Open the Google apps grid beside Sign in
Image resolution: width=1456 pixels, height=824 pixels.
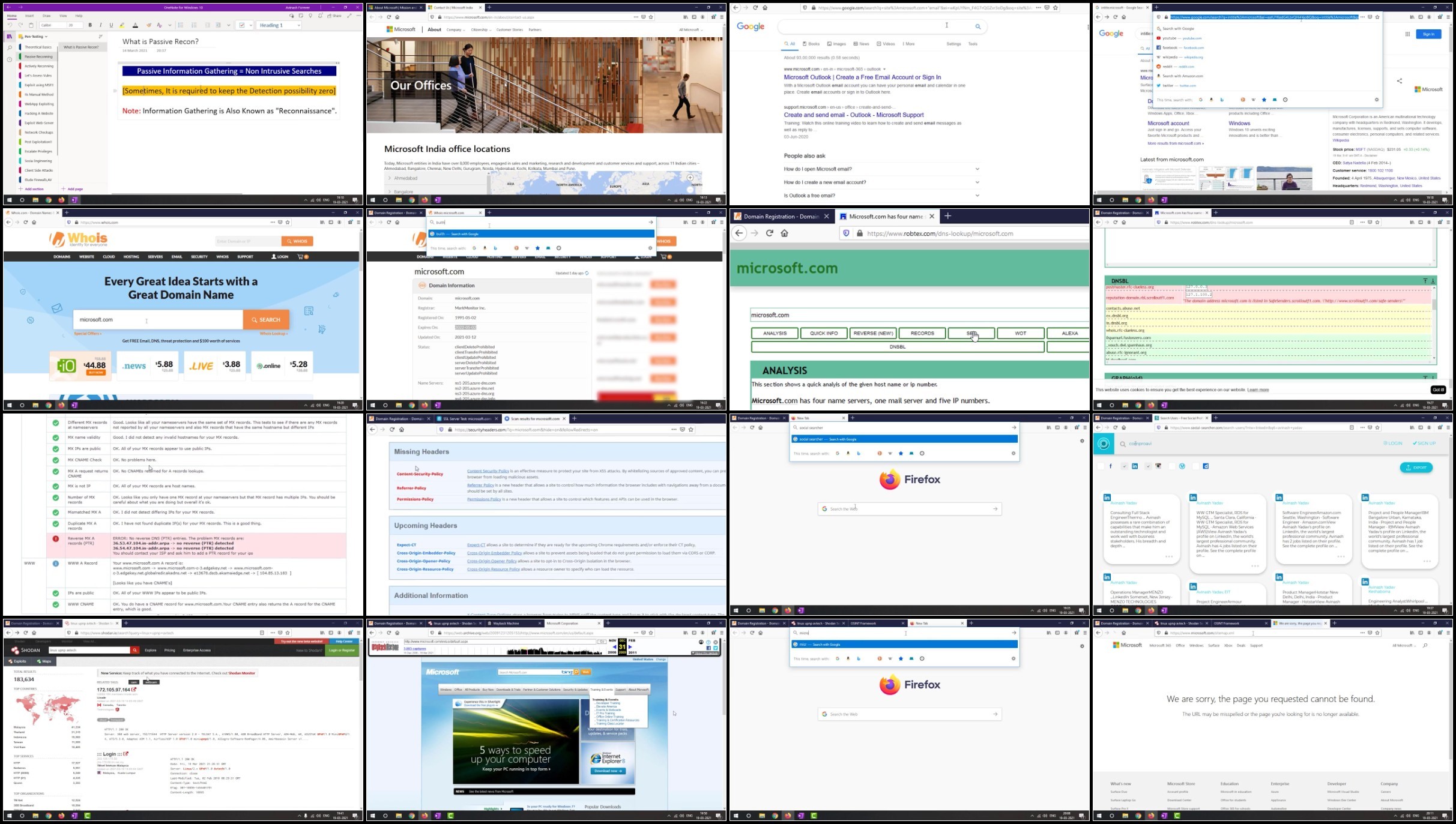pyautogui.click(x=1407, y=34)
